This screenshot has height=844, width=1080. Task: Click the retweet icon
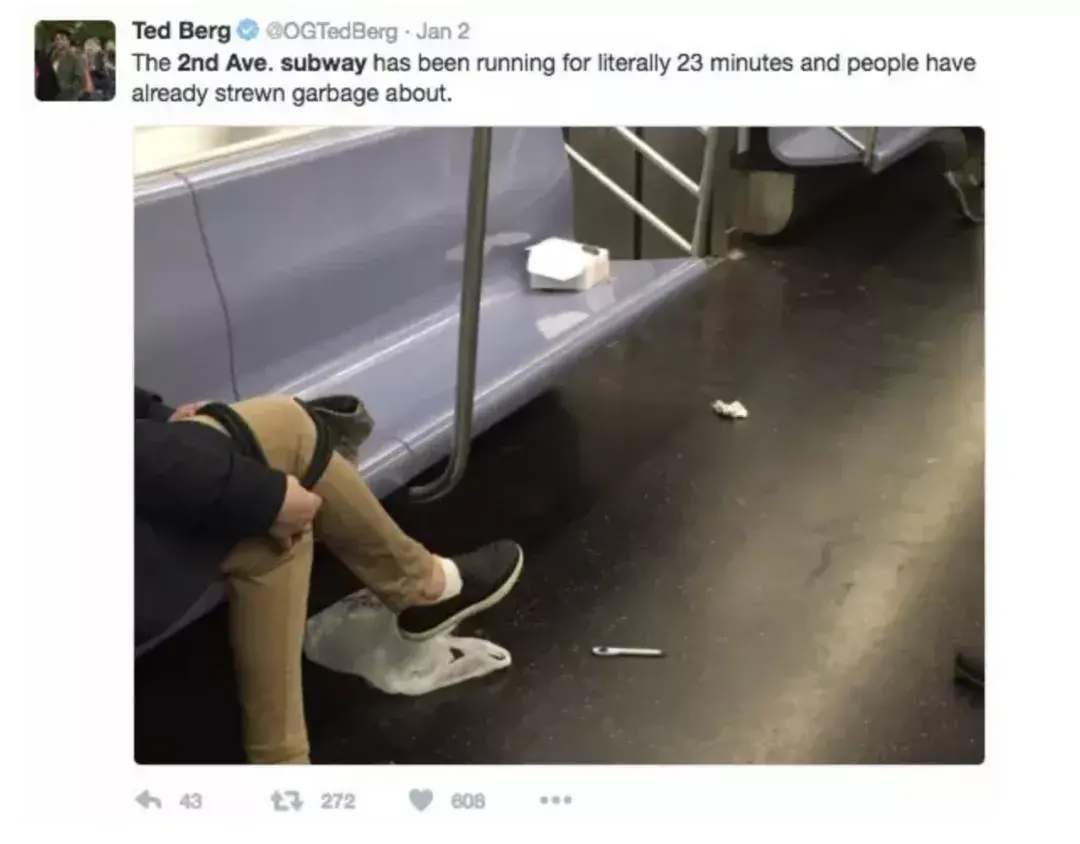(x=287, y=800)
